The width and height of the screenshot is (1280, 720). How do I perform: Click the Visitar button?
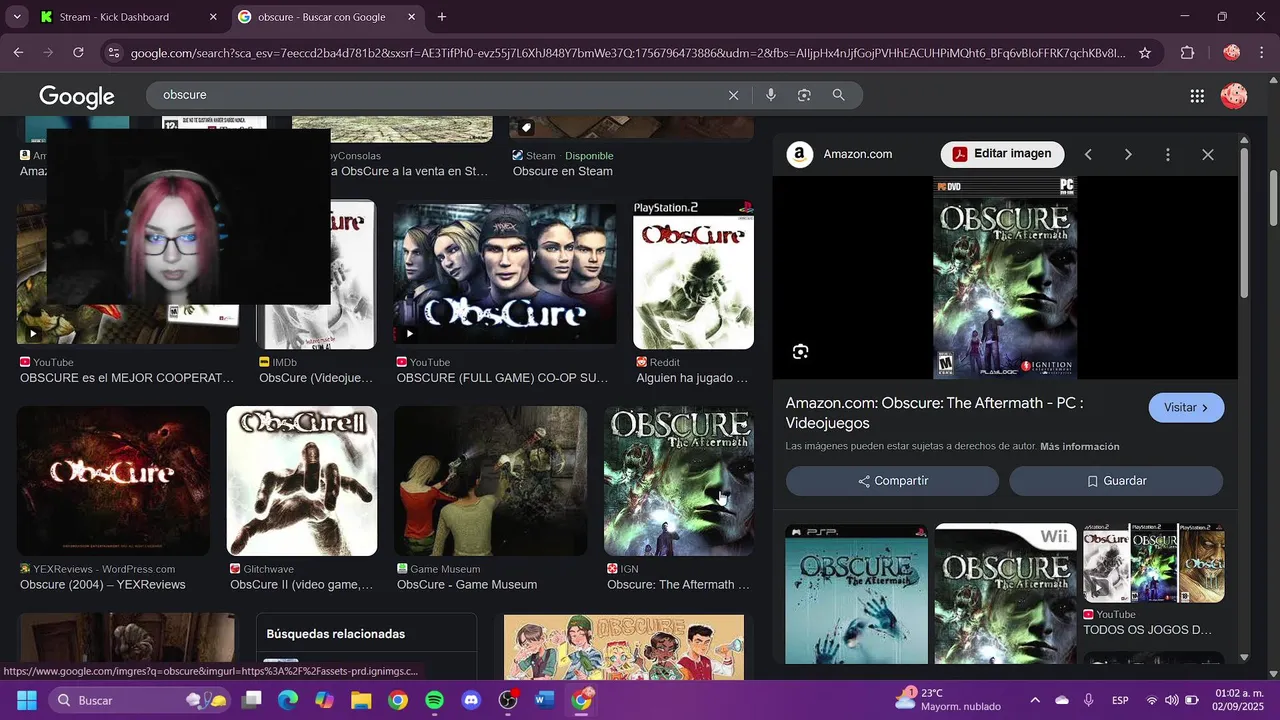pyautogui.click(x=1187, y=408)
